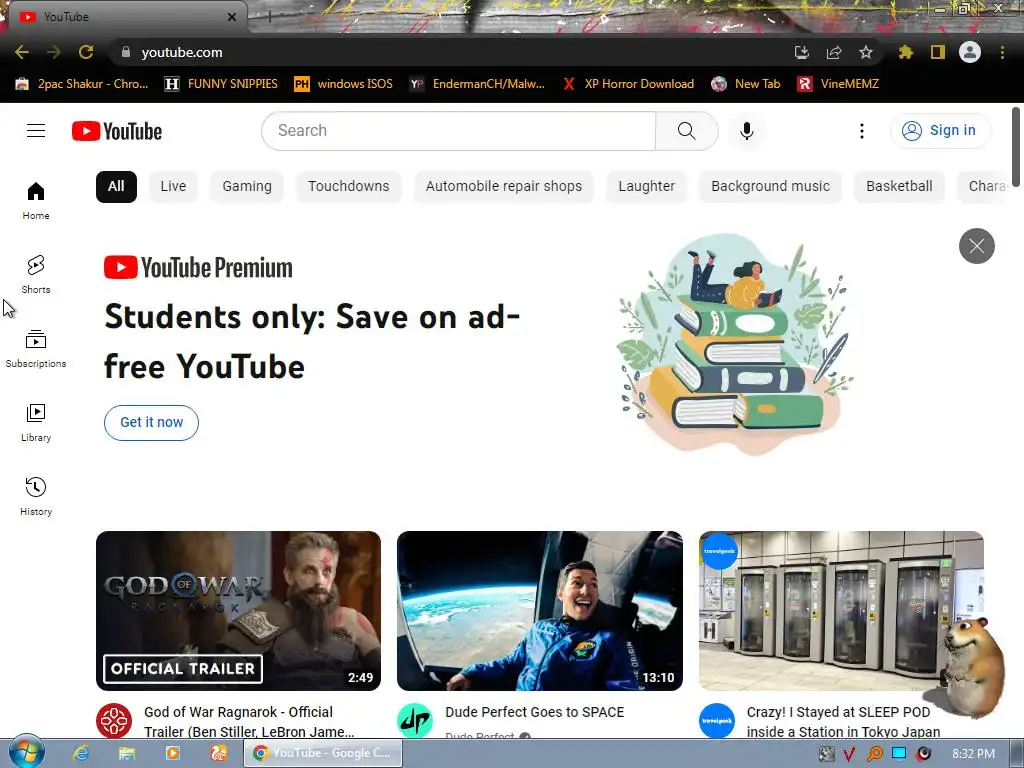Viewport: 1024px width, 768px height.
Task: Focus the YouTube Search field
Action: 458,131
